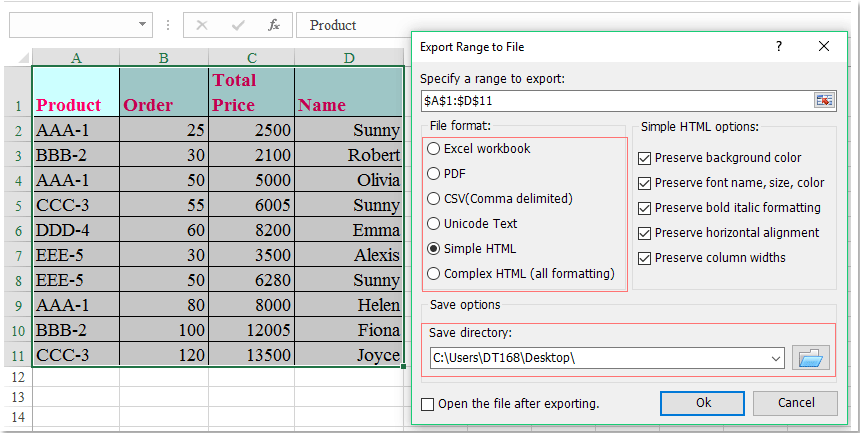This screenshot has width=860, height=433.
Task: Toggle Preserve bold italic formatting
Action: (645, 209)
